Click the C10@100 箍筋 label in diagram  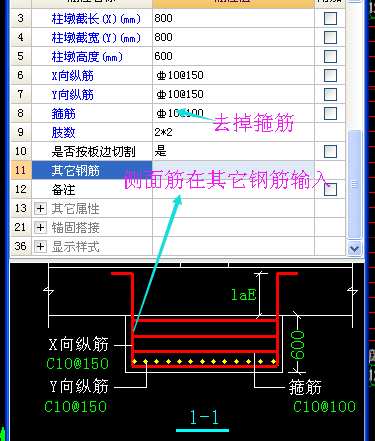coord(324,407)
